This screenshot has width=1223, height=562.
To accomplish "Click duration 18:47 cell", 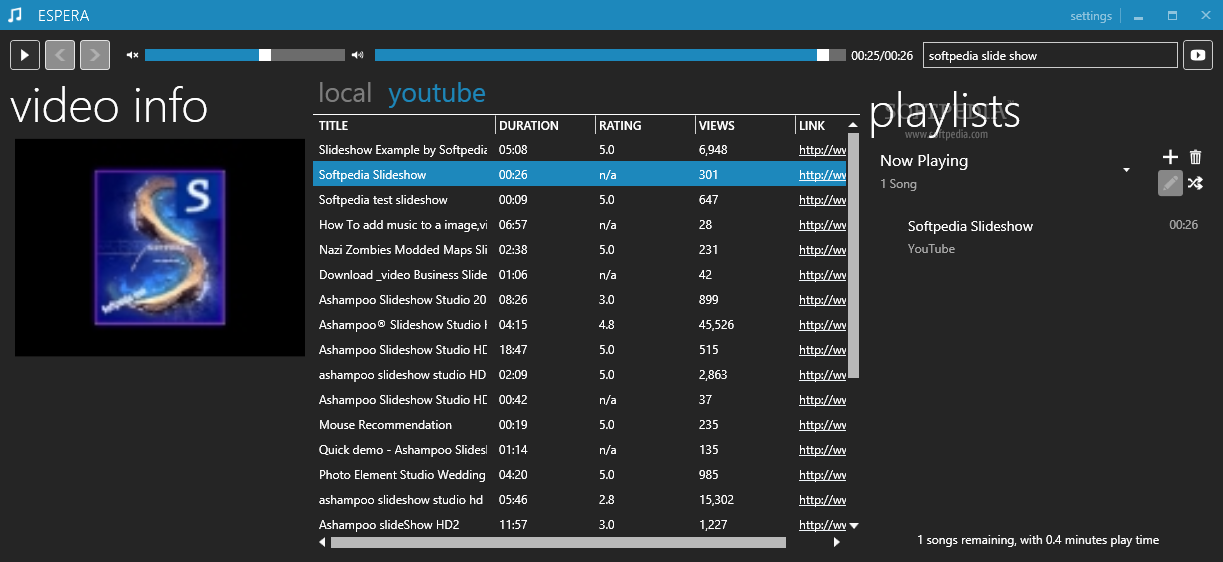I will point(513,350).
